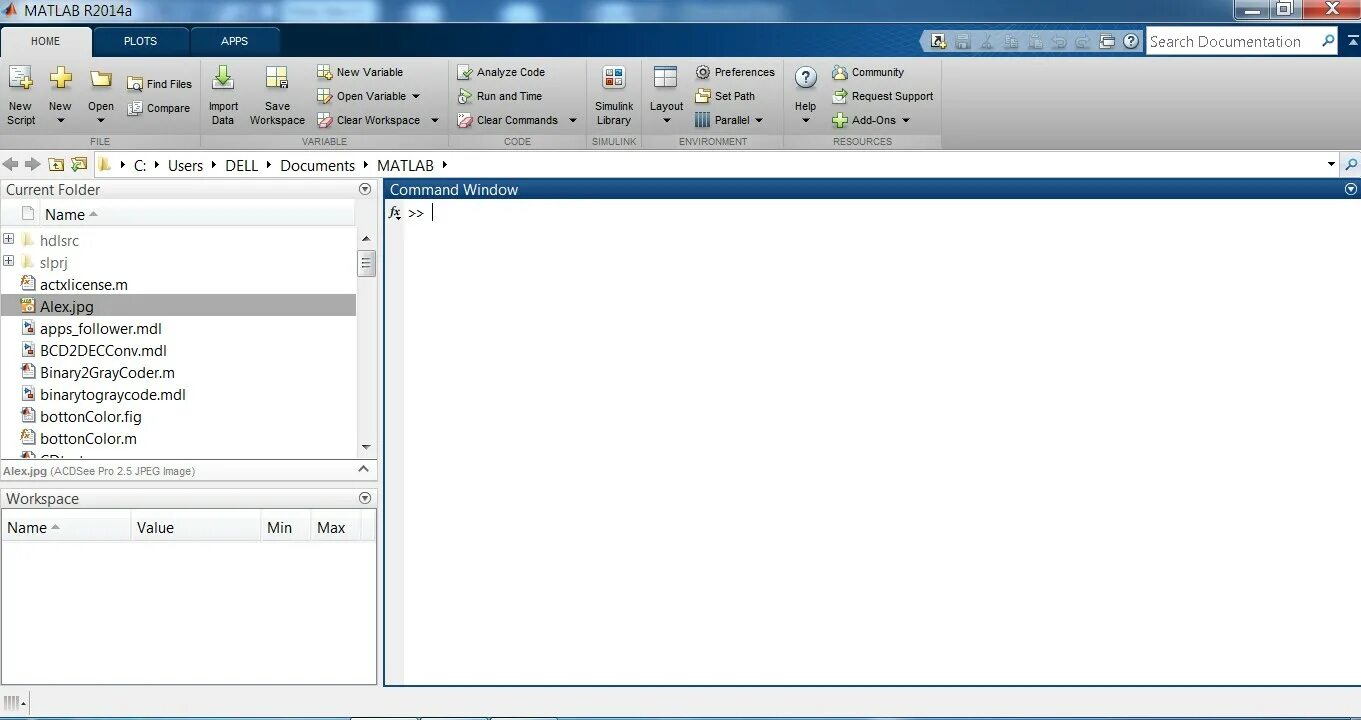Screen dimensions: 1361x720
Task: Click the Import Data icon
Action: coord(223,78)
